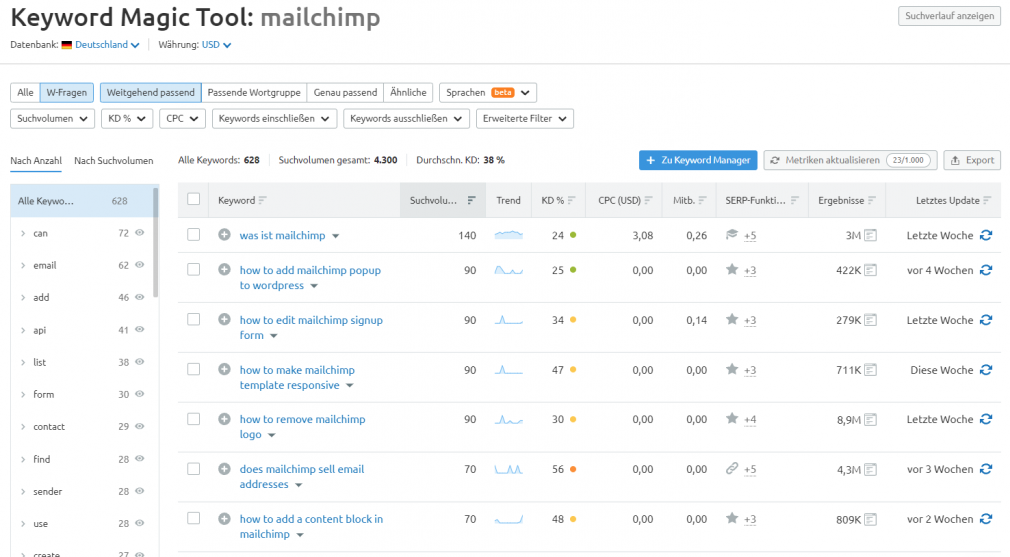Select 'Ähnliche' match type
1010x557 pixels.
tap(408, 93)
